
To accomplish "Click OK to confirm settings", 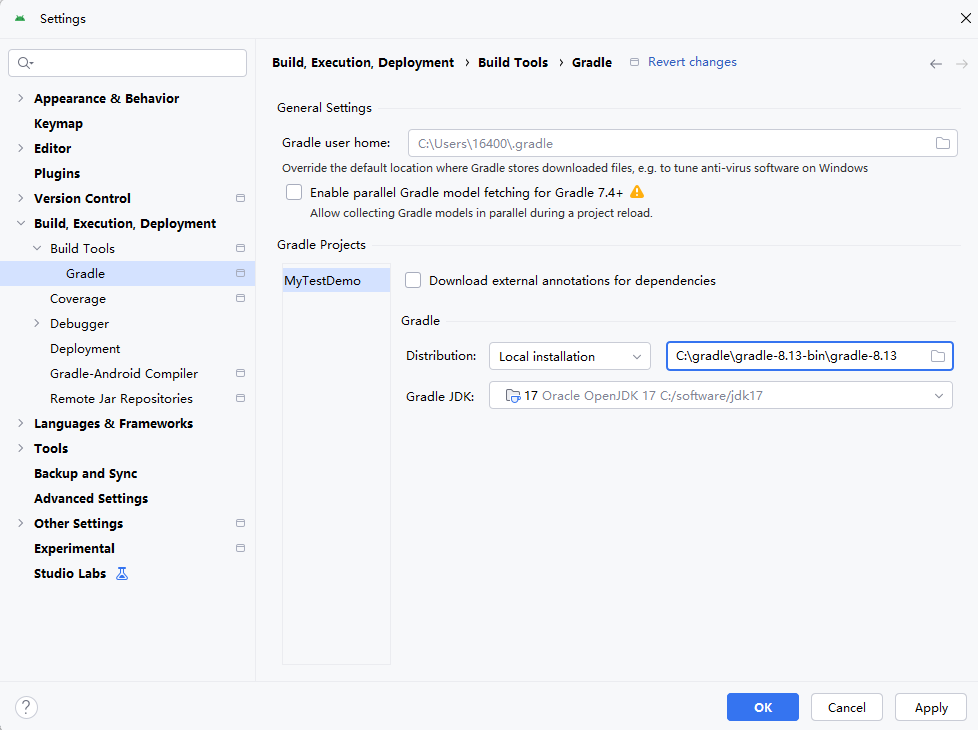I will coord(763,707).
